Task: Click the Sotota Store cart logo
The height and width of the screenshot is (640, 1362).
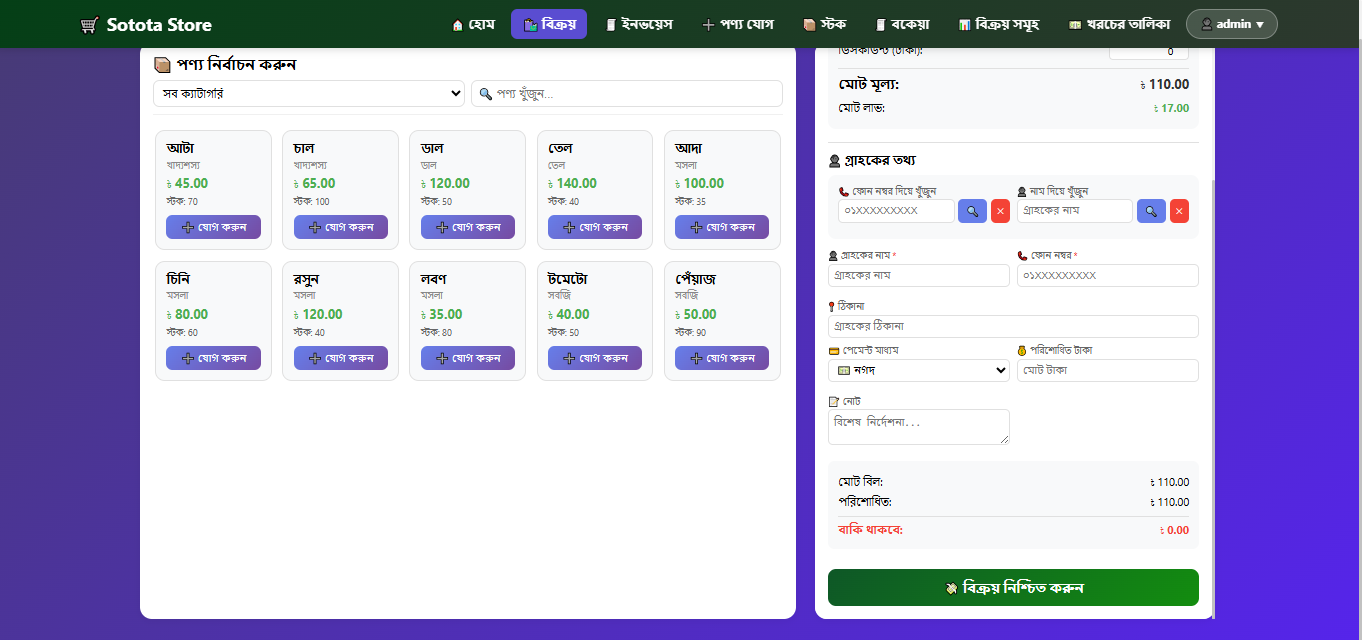Action: [x=89, y=24]
